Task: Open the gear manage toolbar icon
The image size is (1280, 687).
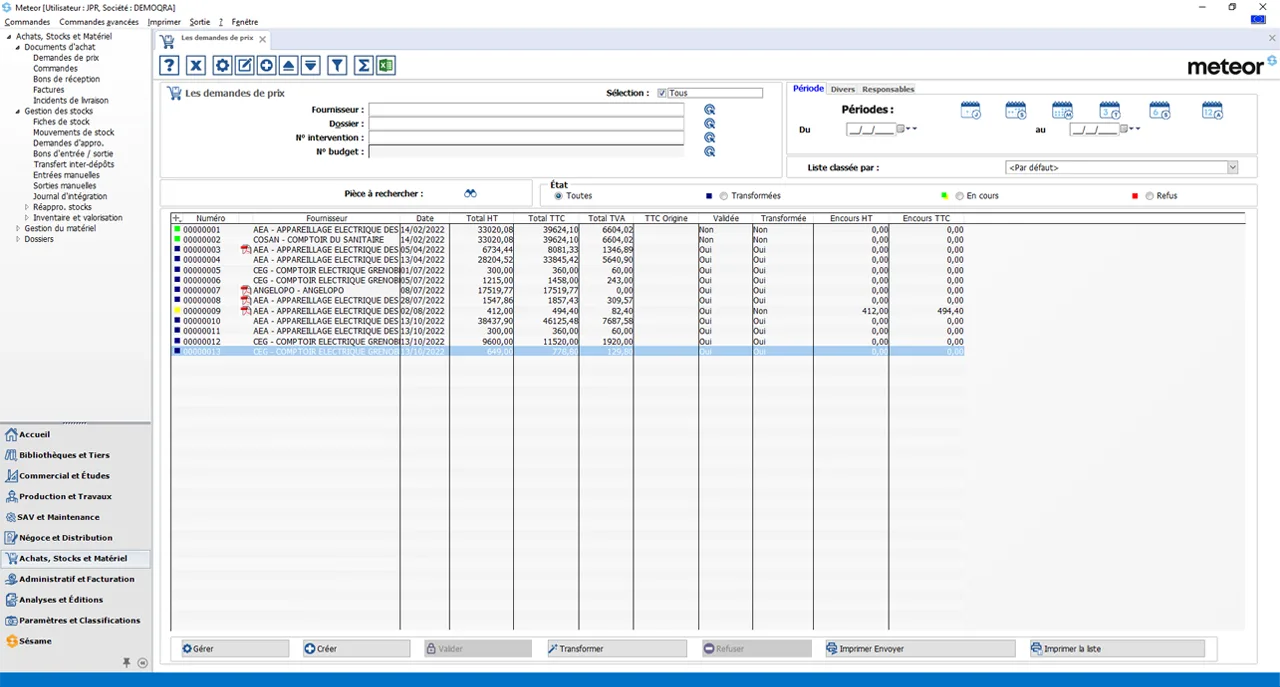Action: [222, 66]
